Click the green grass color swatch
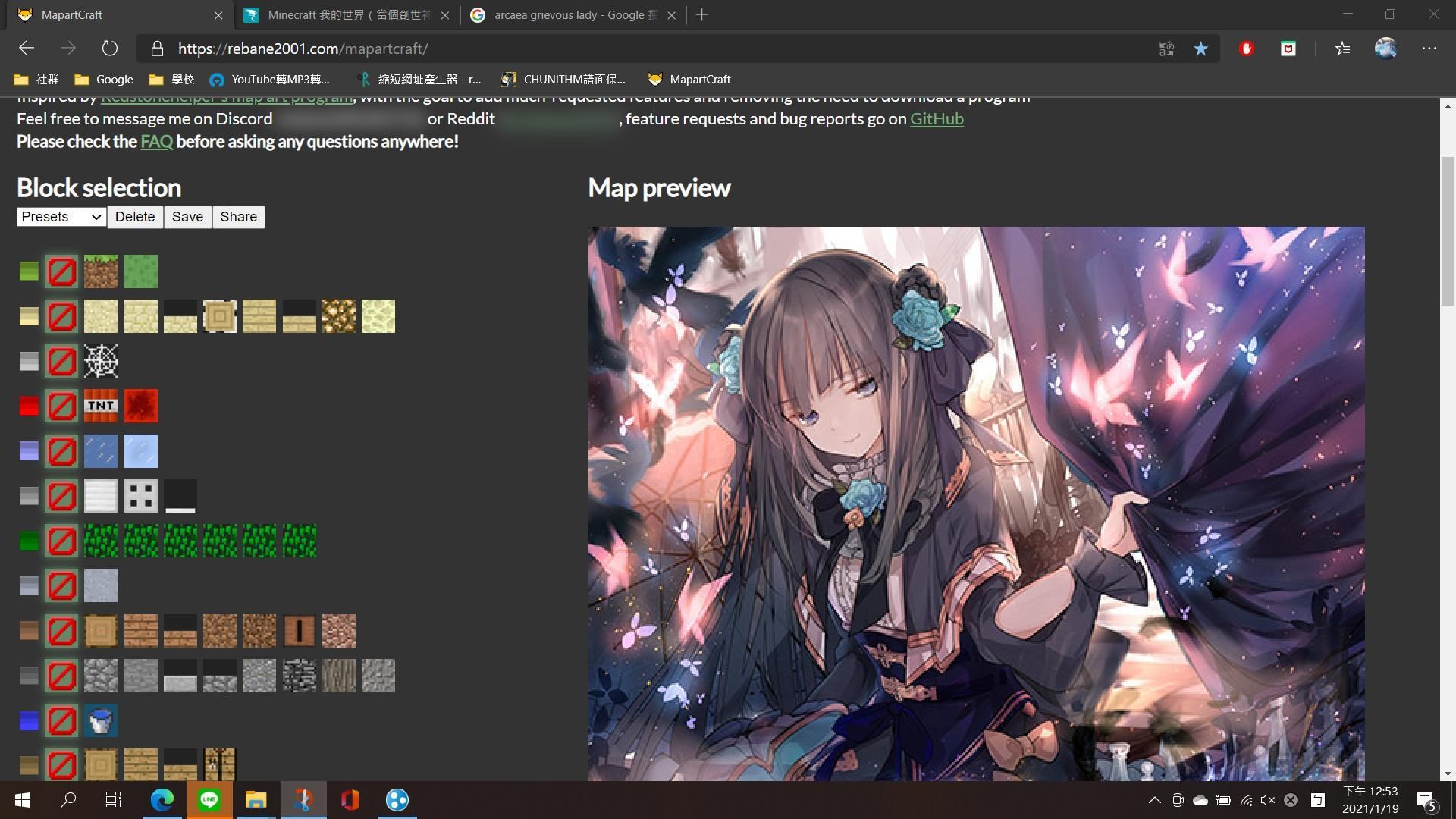 (x=29, y=271)
